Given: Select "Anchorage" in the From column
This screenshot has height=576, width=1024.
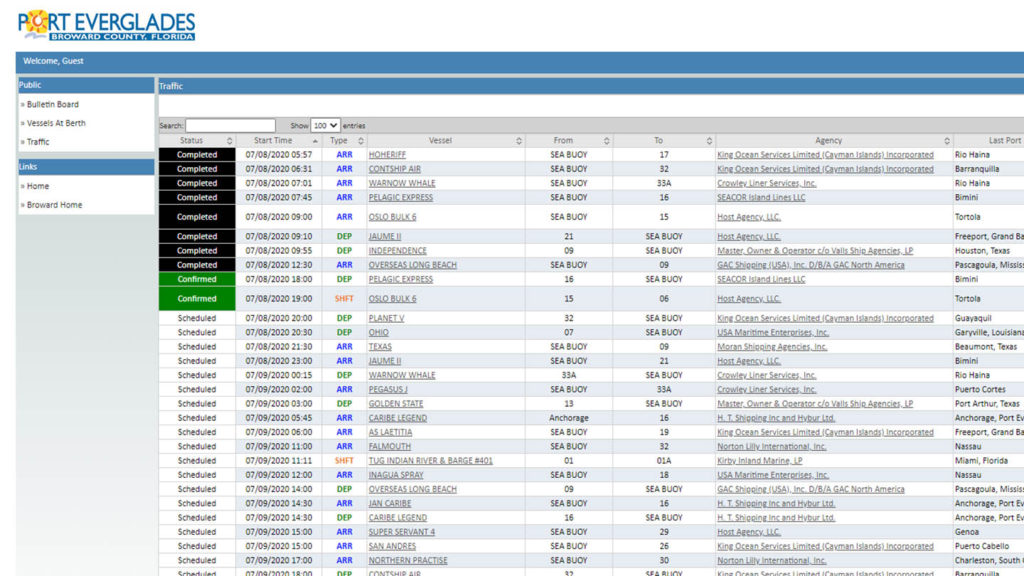Looking at the screenshot, I should click(x=569, y=418).
